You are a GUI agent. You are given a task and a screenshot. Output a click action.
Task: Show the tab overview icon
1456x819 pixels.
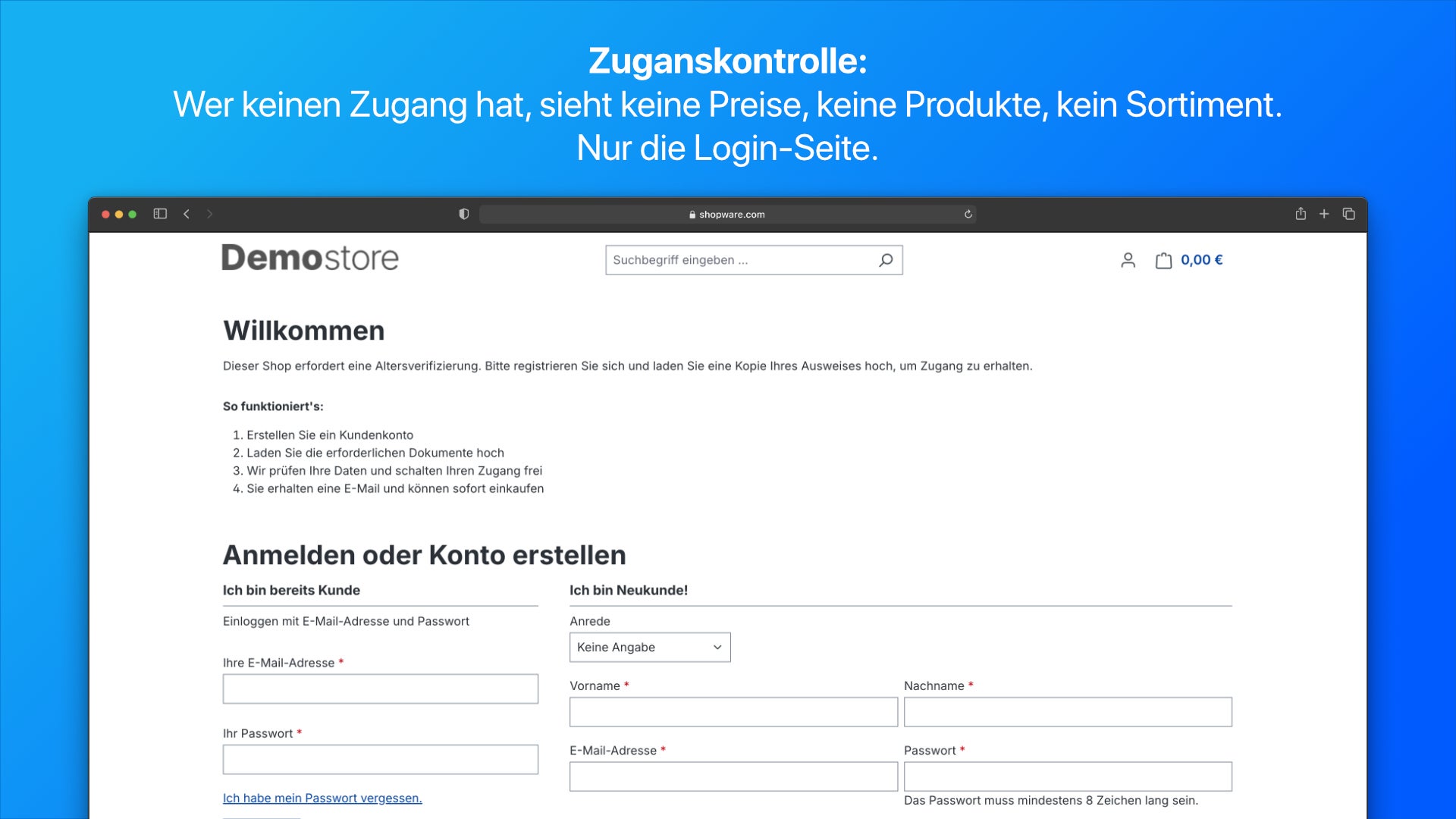point(1349,214)
